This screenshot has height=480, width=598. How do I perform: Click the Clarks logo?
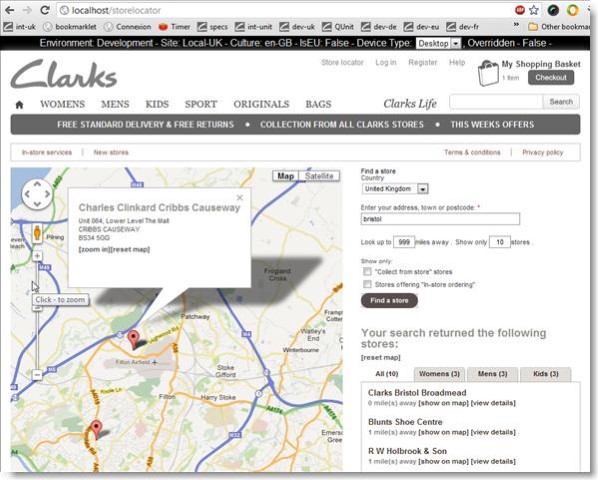64,74
